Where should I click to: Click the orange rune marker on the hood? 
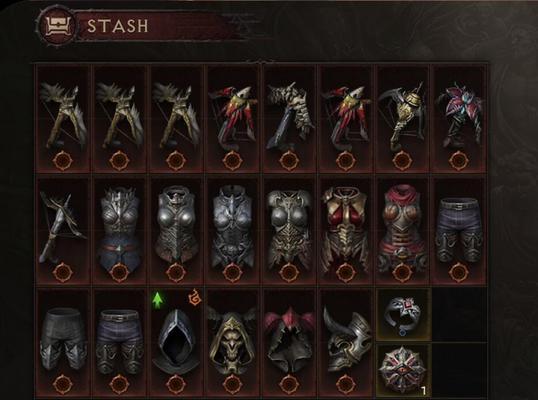[195, 297]
